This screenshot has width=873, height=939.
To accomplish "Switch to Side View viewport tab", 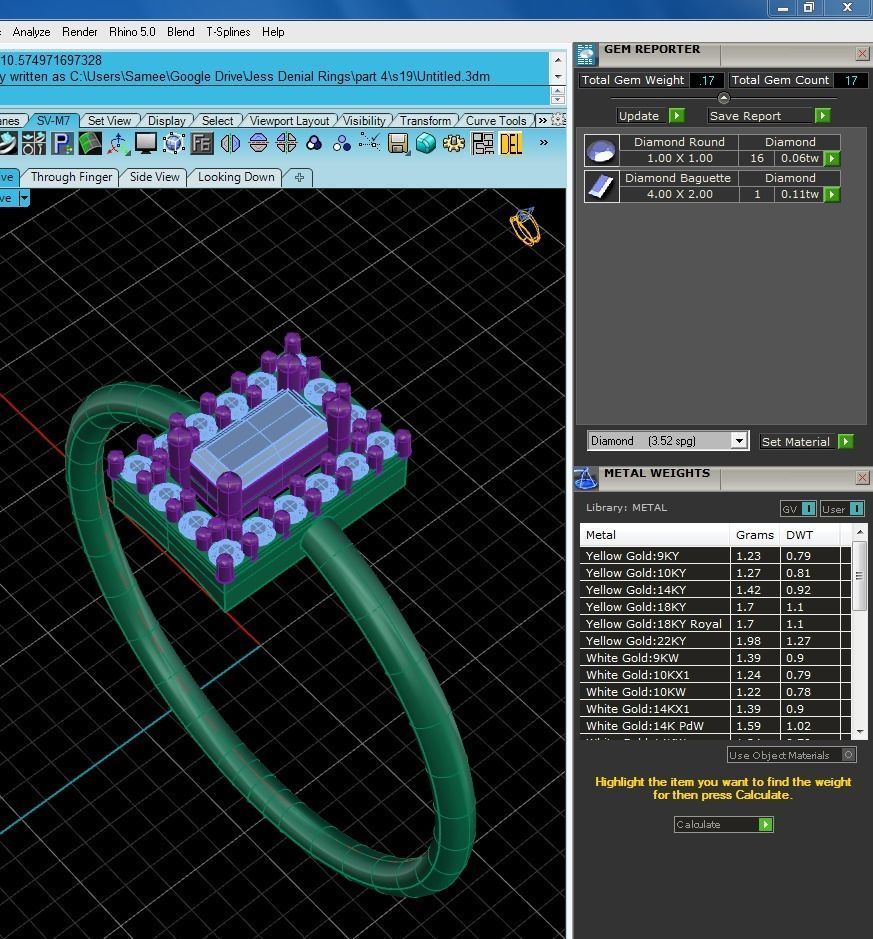I will pos(154,177).
